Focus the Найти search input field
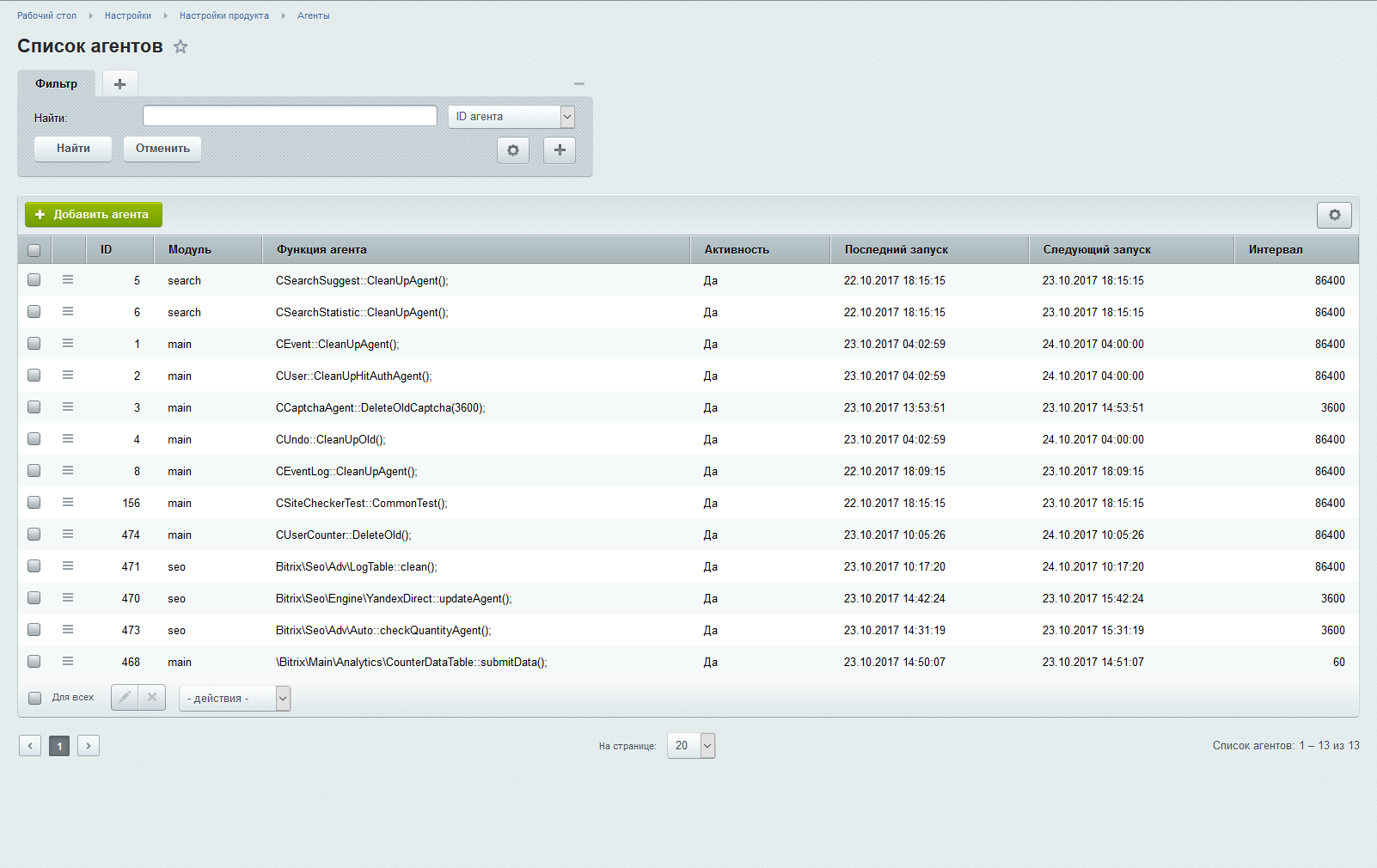Screen dimensions: 1377x868 [291, 116]
